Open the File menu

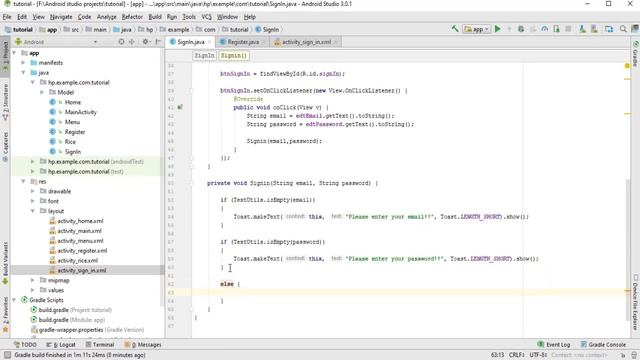[x=7, y=17]
